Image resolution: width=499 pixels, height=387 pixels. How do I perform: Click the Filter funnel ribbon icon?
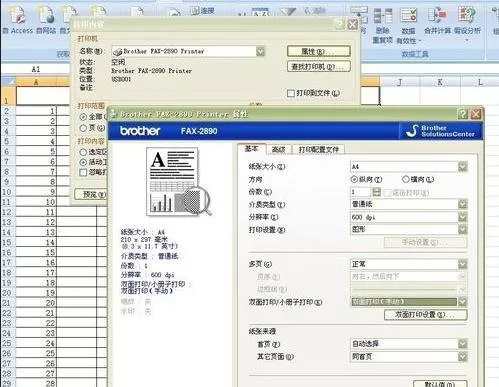(287, 12)
